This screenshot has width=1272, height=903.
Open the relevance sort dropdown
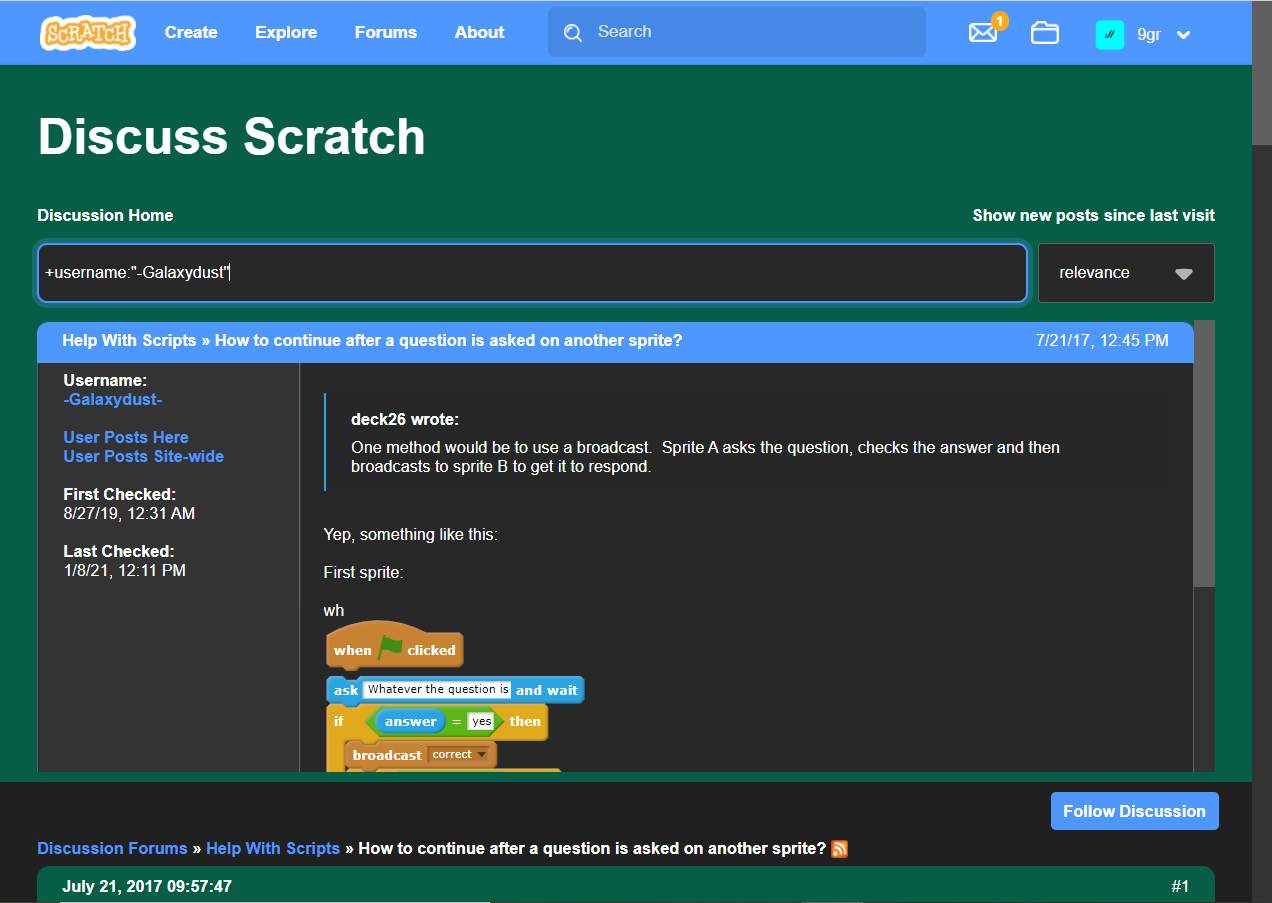pos(1125,272)
